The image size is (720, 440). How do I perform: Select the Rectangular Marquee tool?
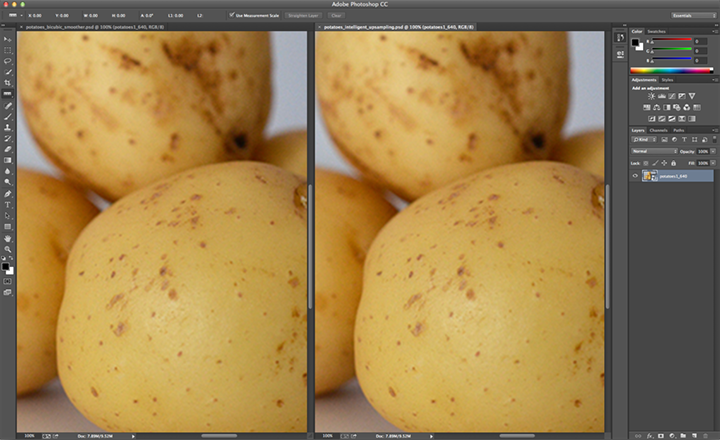tap(7, 50)
